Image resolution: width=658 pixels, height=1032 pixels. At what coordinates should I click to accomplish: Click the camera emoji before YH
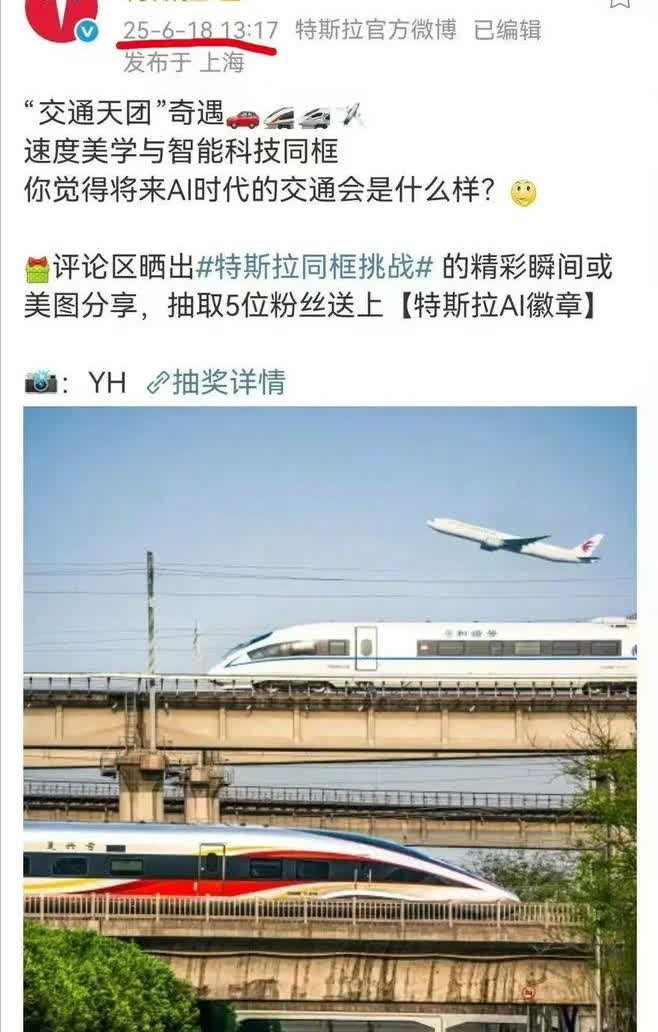tap(41, 382)
